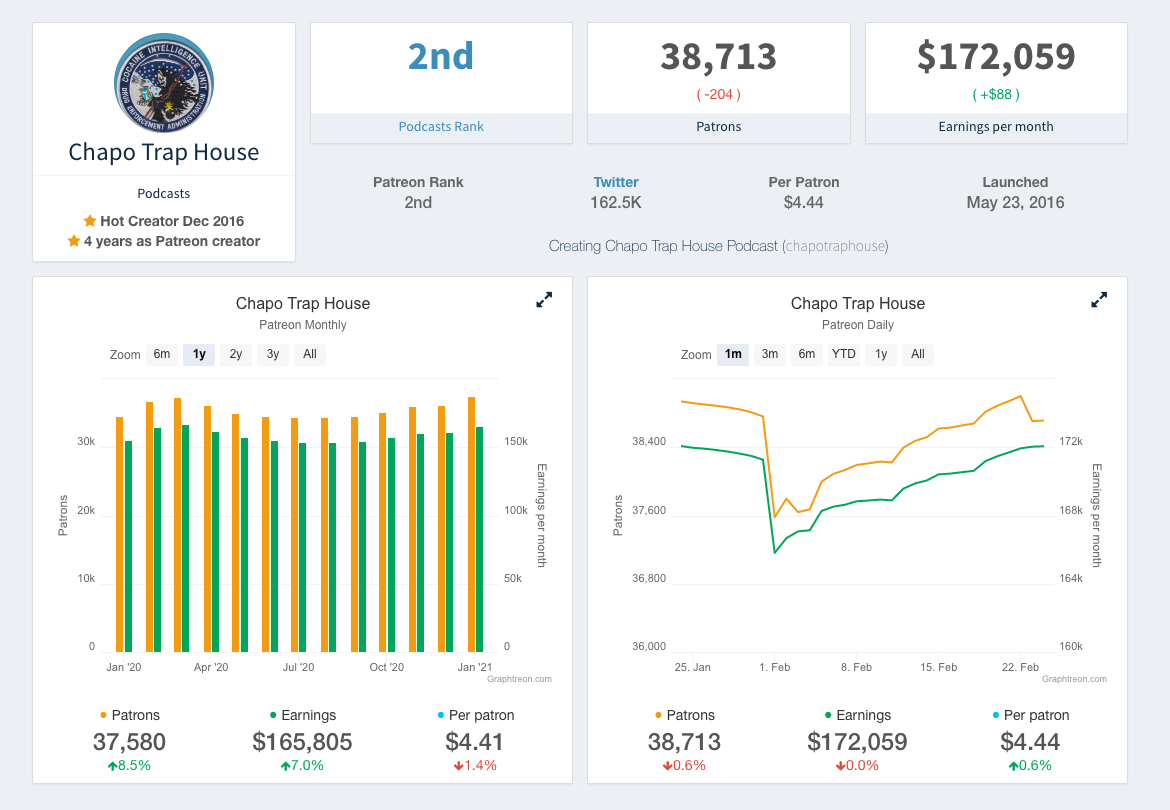
Task: Click the green earnings bar above Jan '20
Action: 128,547
